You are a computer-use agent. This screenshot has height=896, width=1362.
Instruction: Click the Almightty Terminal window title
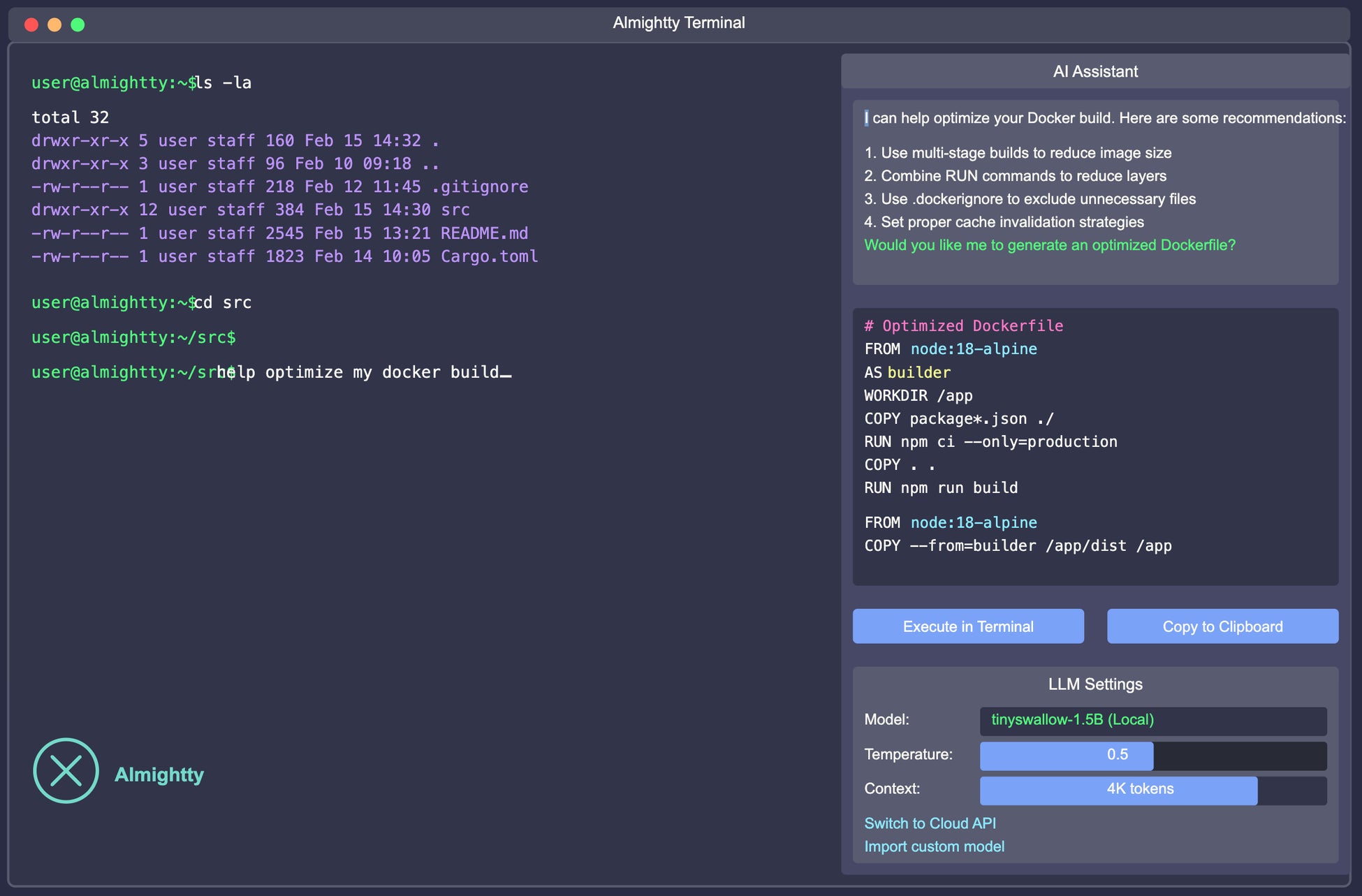(678, 23)
